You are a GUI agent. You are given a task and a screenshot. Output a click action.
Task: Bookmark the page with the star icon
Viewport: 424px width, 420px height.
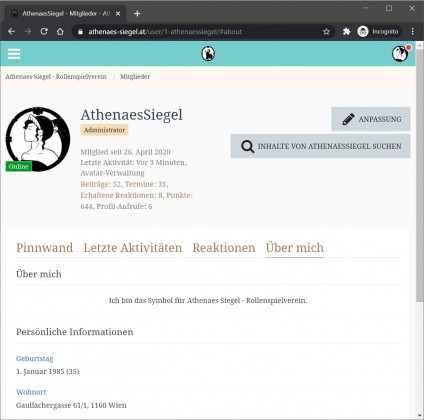tap(326, 32)
